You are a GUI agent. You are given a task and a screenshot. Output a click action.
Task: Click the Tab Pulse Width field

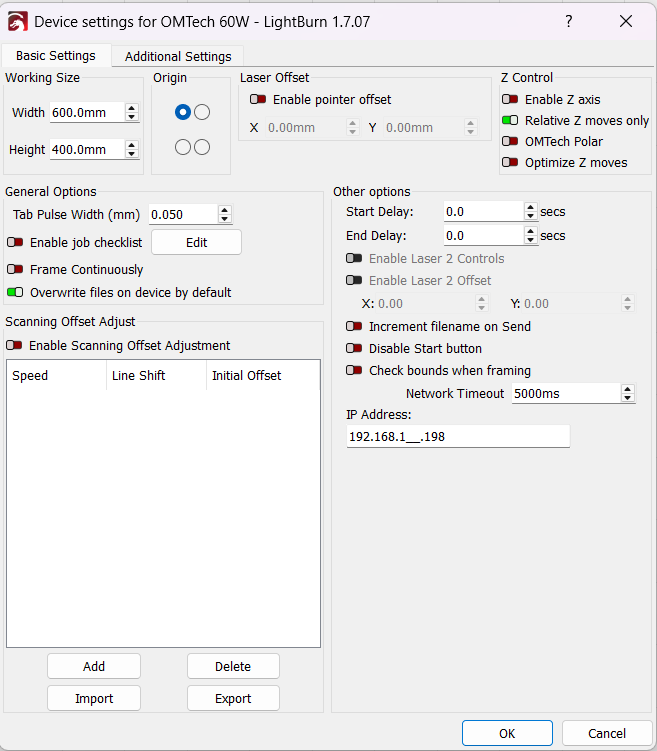tap(183, 214)
